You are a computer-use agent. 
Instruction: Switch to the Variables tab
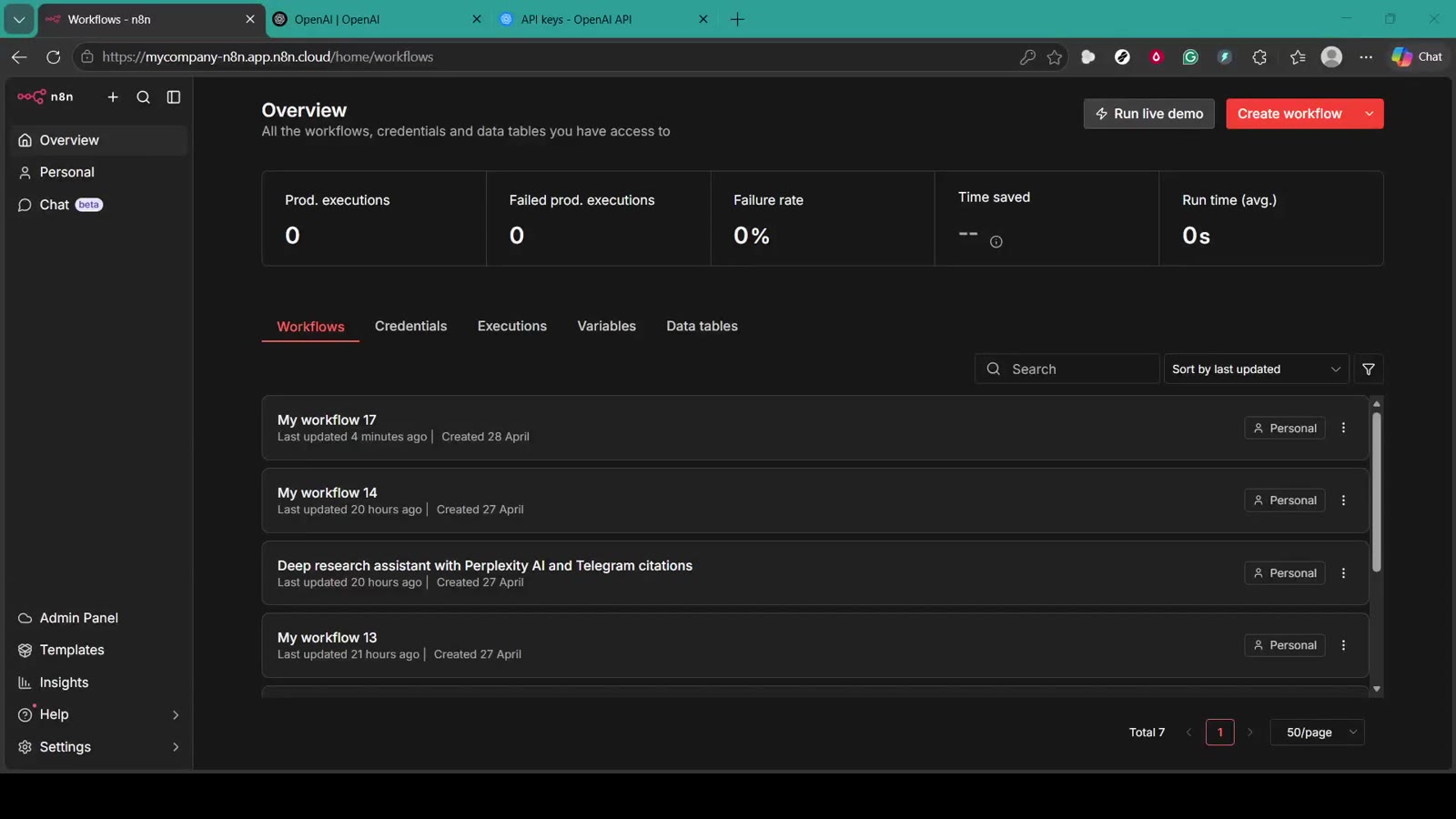pos(606,326)
